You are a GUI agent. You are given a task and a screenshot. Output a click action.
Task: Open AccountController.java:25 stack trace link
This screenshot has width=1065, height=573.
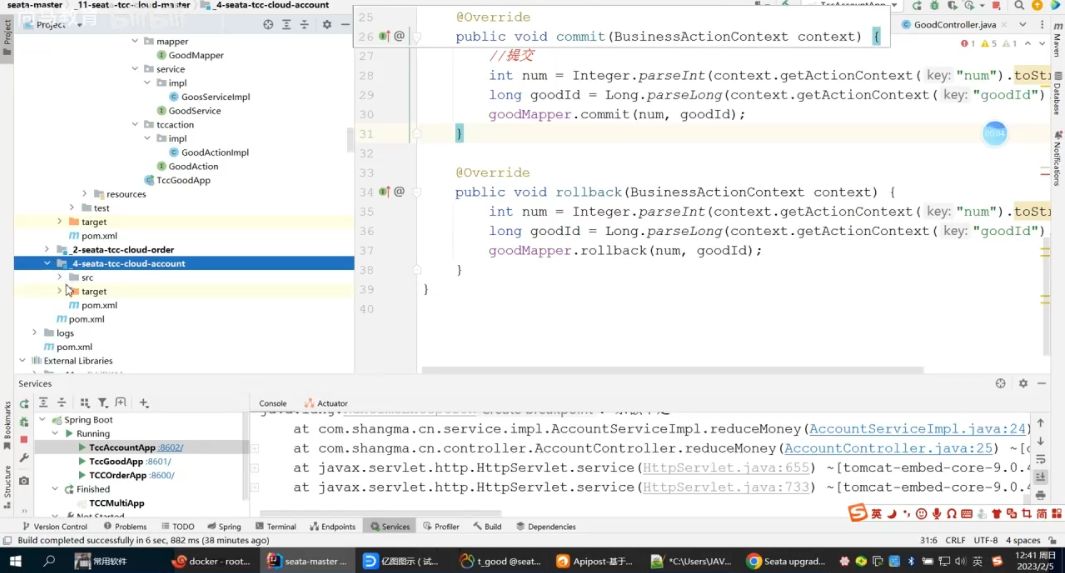click(888, 449)
